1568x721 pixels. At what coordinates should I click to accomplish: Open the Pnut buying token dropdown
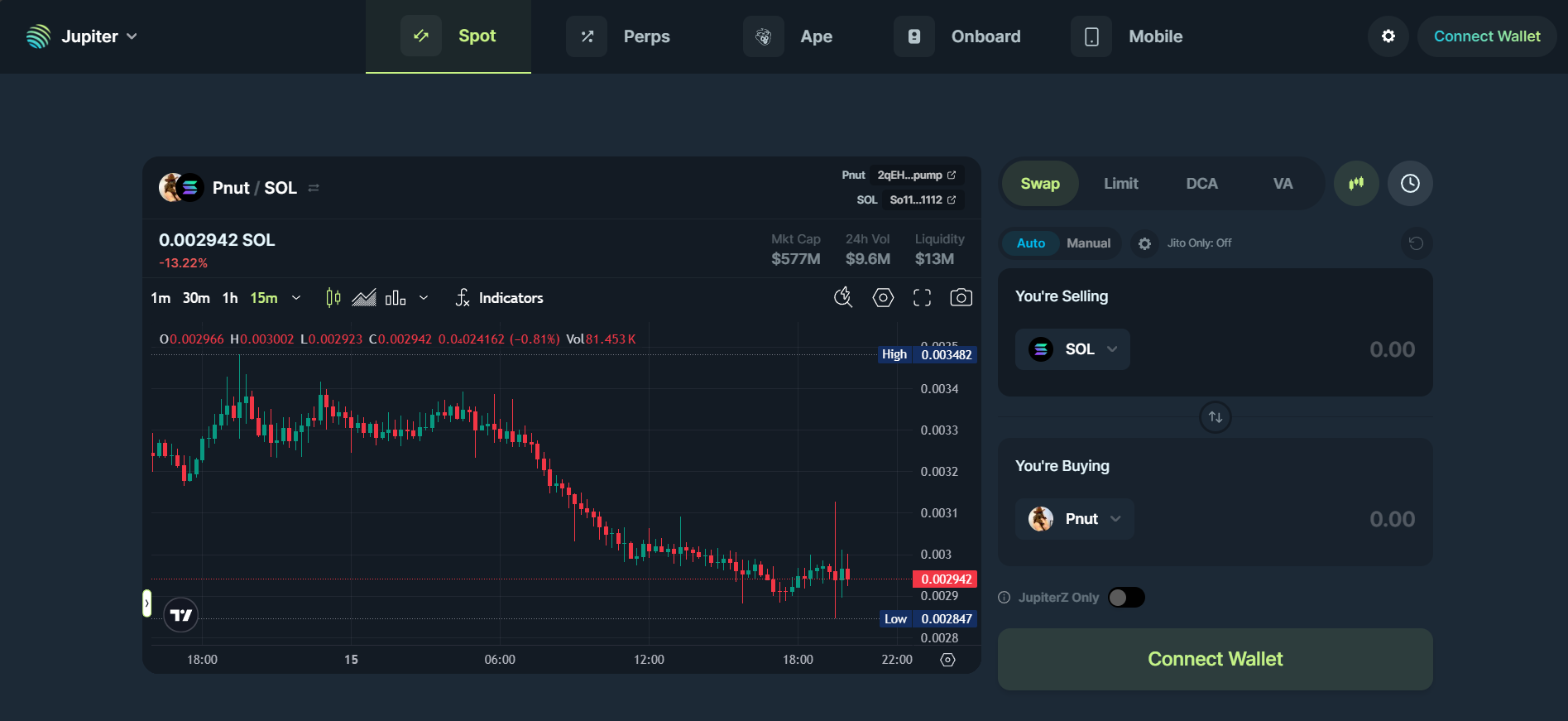point(1074,519)
